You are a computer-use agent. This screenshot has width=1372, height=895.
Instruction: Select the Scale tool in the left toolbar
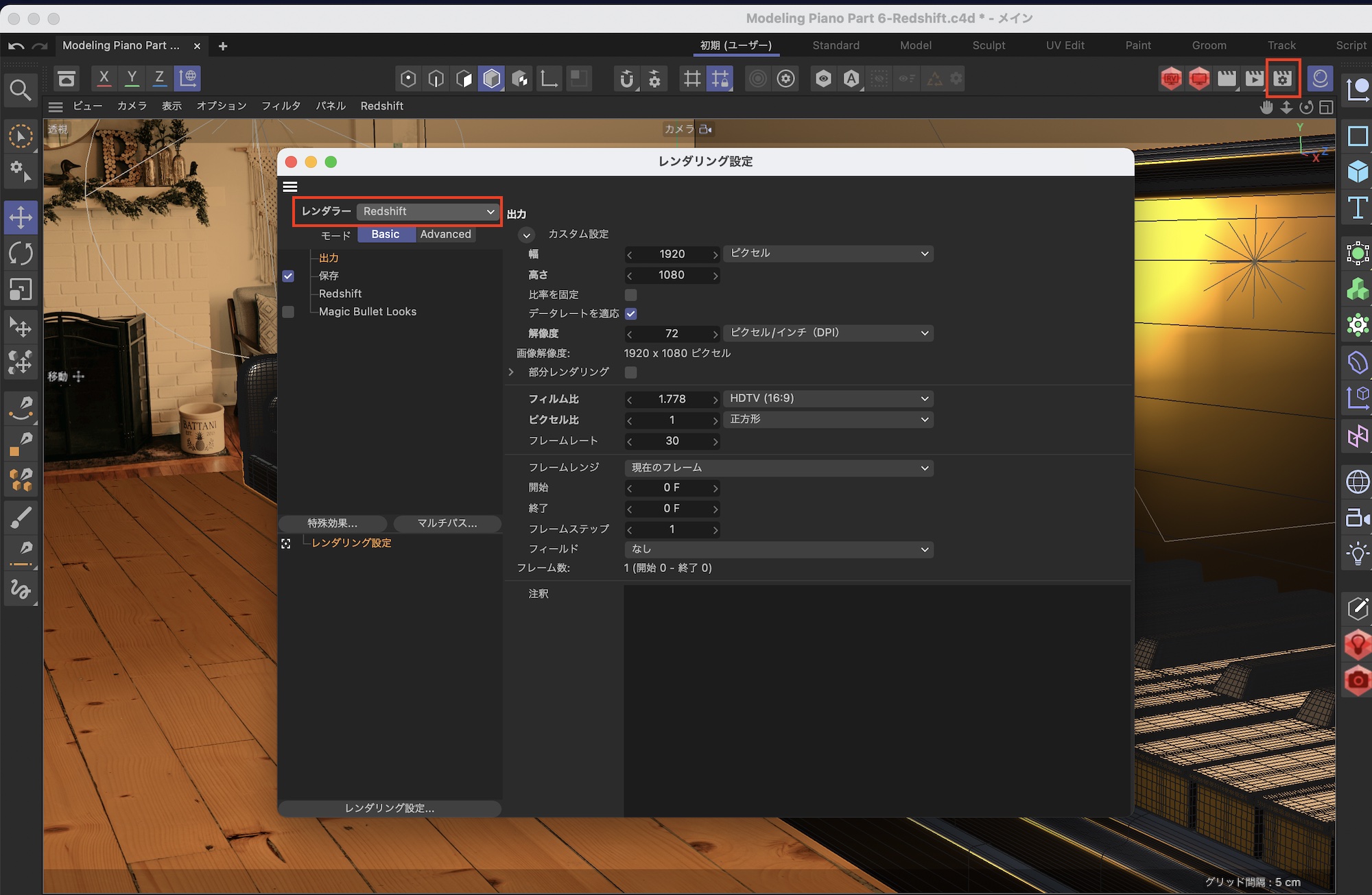pyautogui.click(x=21, y=289)
